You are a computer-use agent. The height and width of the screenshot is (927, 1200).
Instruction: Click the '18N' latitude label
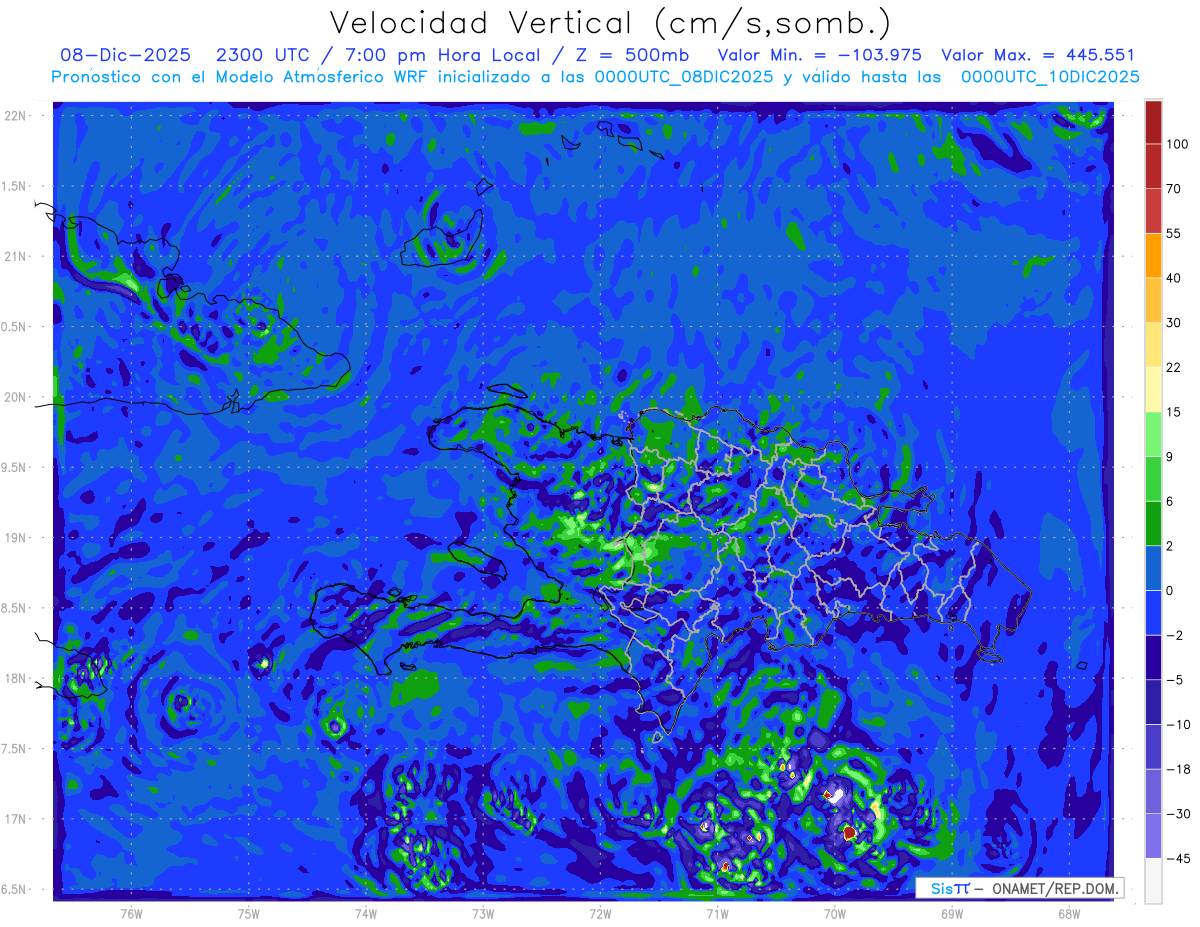tap(15, 678)
